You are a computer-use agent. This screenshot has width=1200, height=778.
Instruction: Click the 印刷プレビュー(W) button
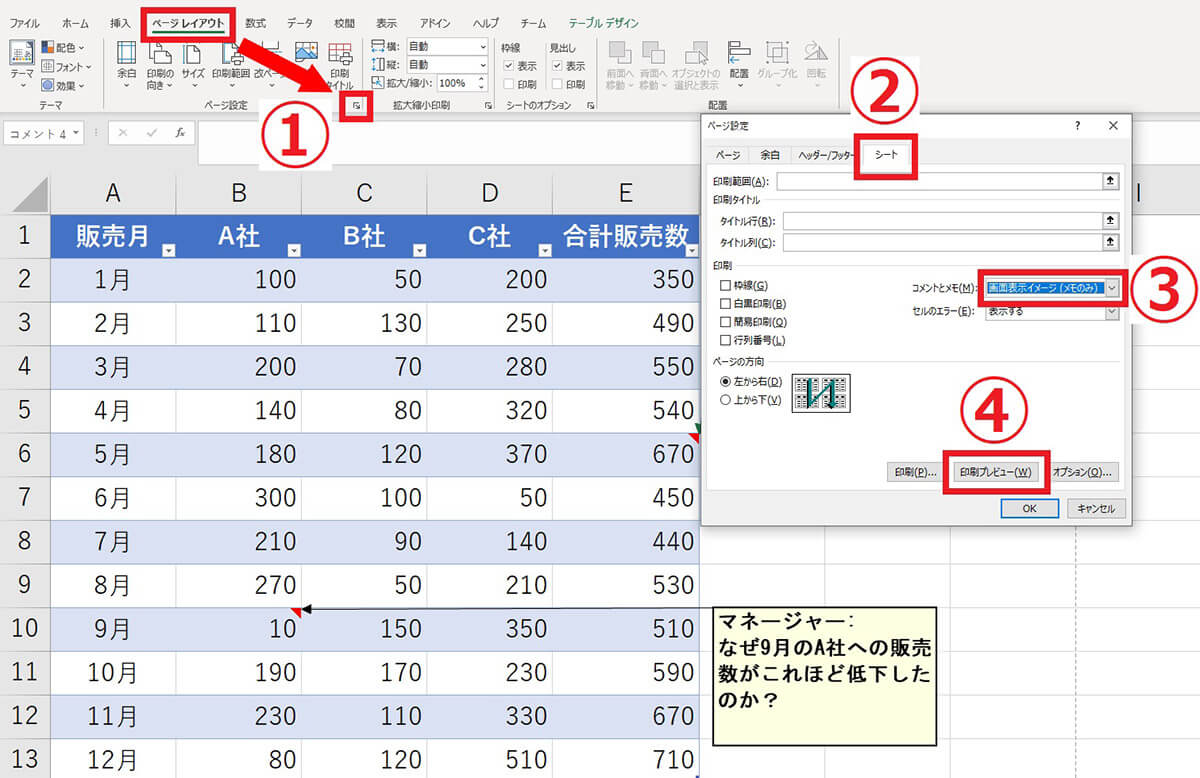(997, 472)
